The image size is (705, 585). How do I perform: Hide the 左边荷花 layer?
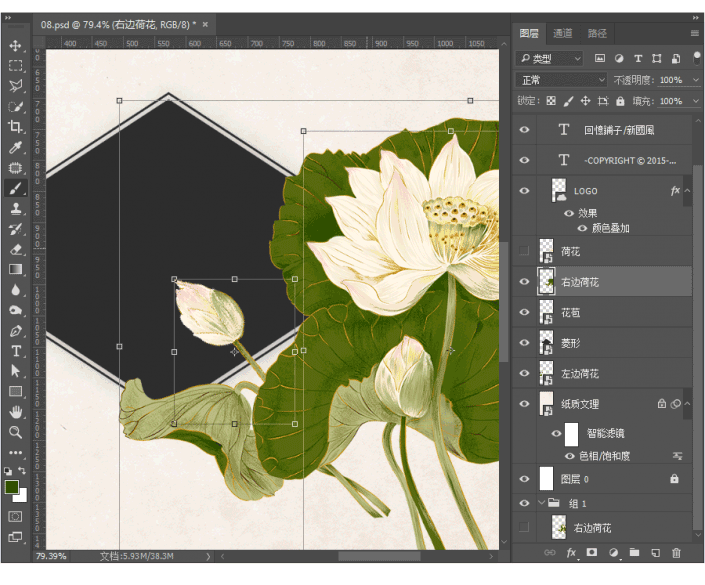[x=524, y=373]
